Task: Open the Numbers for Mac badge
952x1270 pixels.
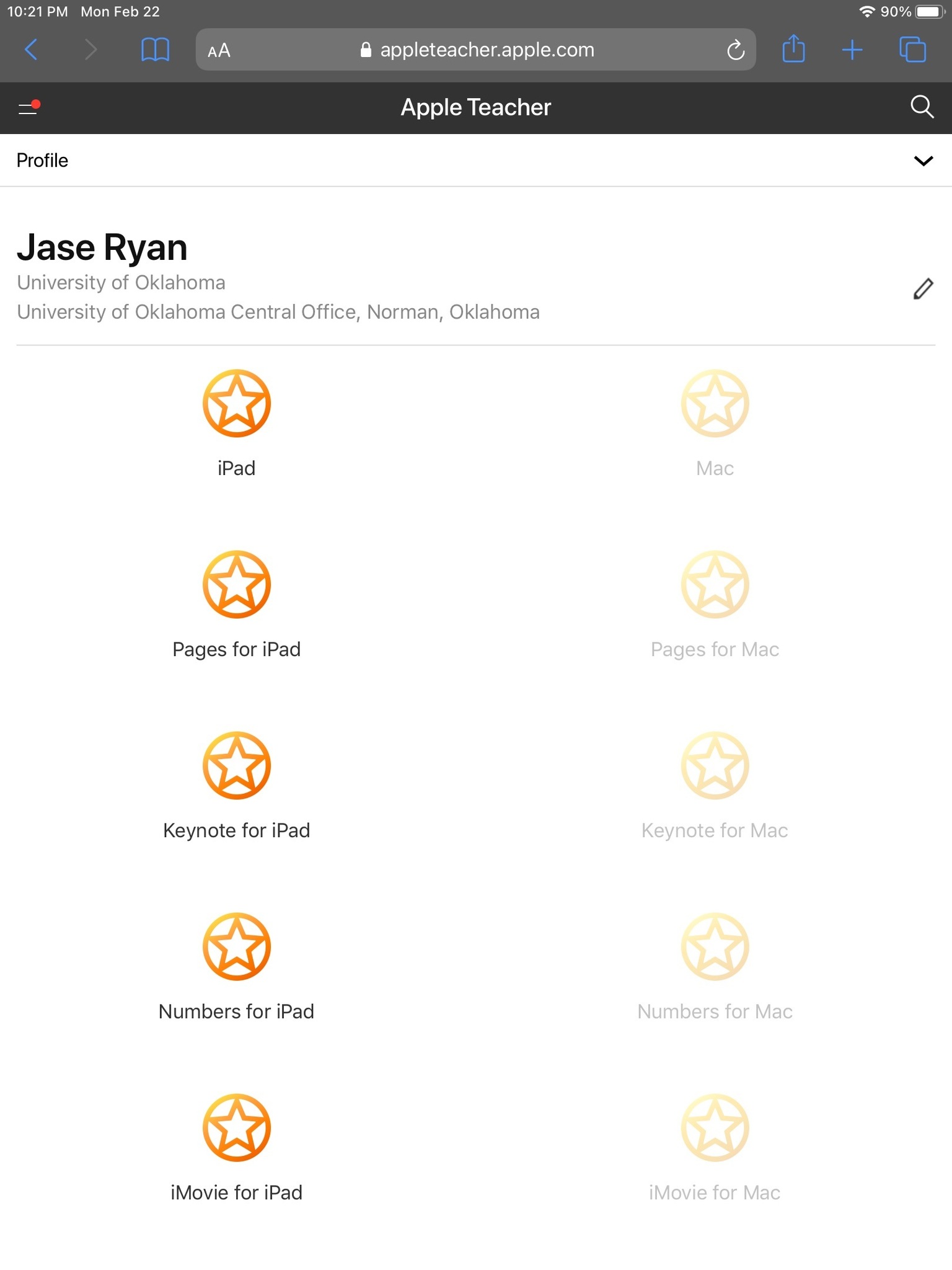Action: pyautogui.click(x=715, y=946)
